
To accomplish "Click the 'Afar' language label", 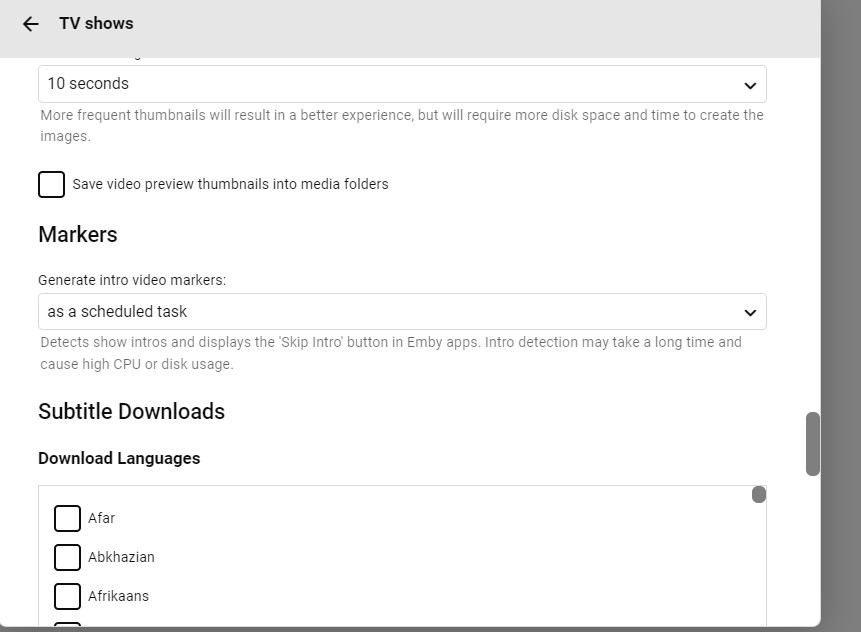I will pyautogui.click(x=102, y=518).
